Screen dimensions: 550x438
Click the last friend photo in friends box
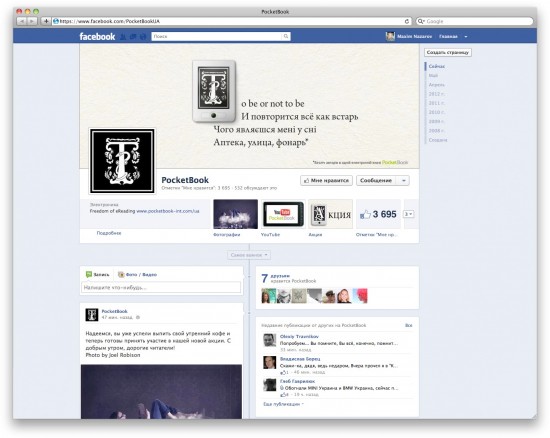pos(360,296)
